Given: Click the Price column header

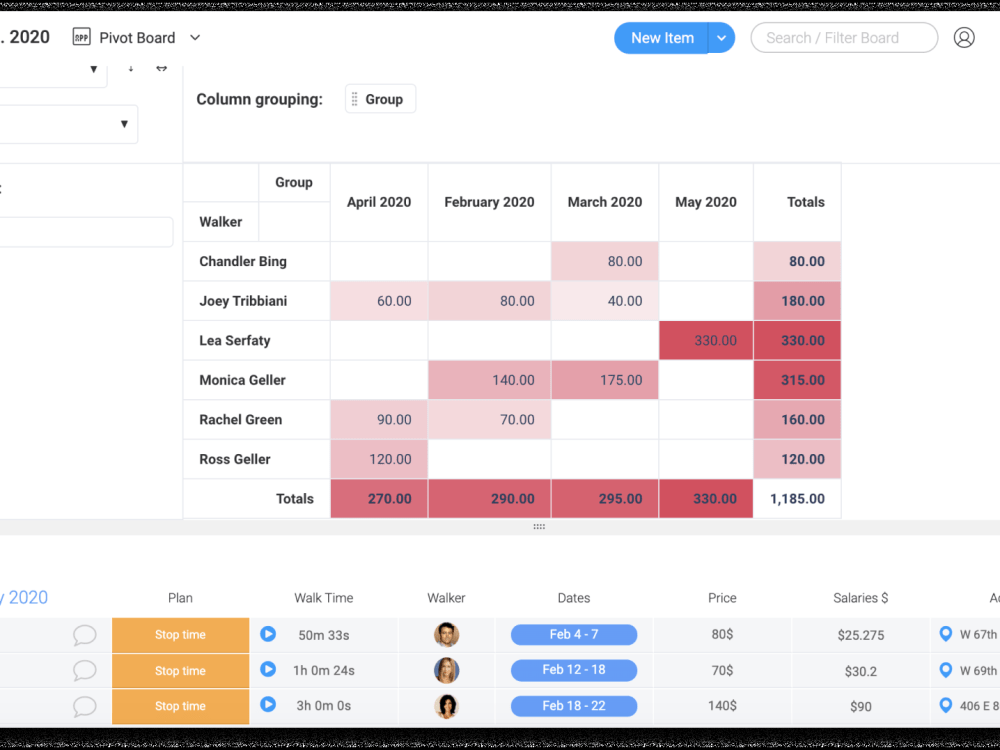Looking at the screenshot, I should coord(722,598).
